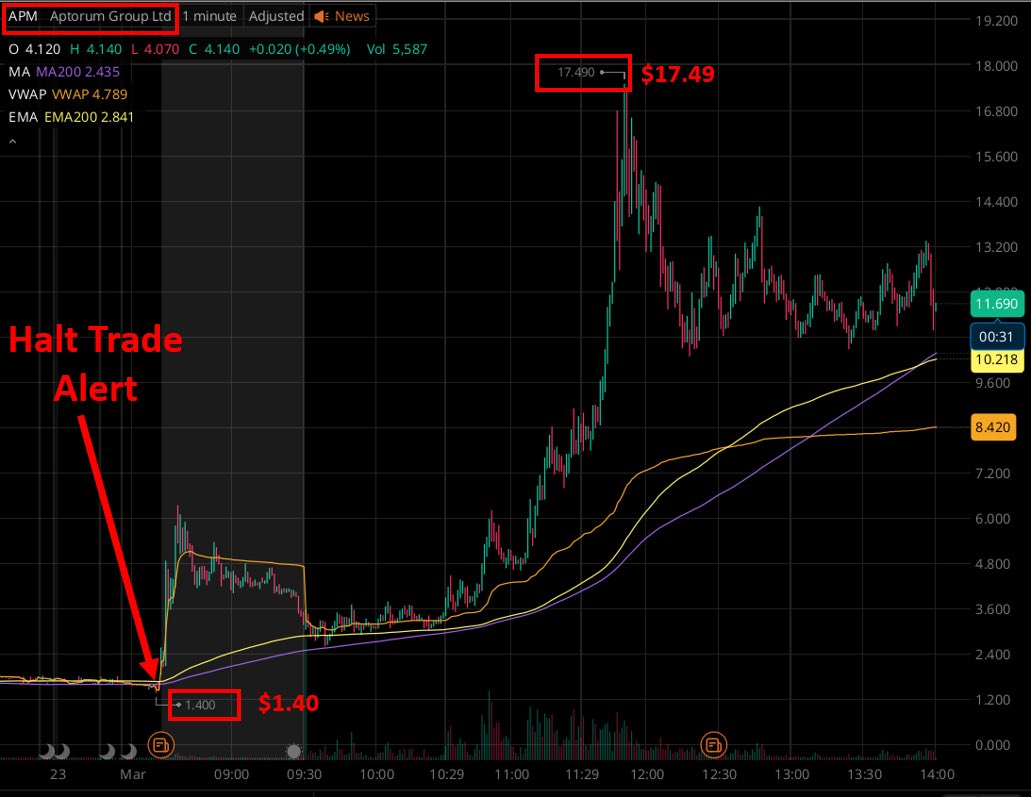Click the green 11.690 current price tag

click(x=996, y=304)
